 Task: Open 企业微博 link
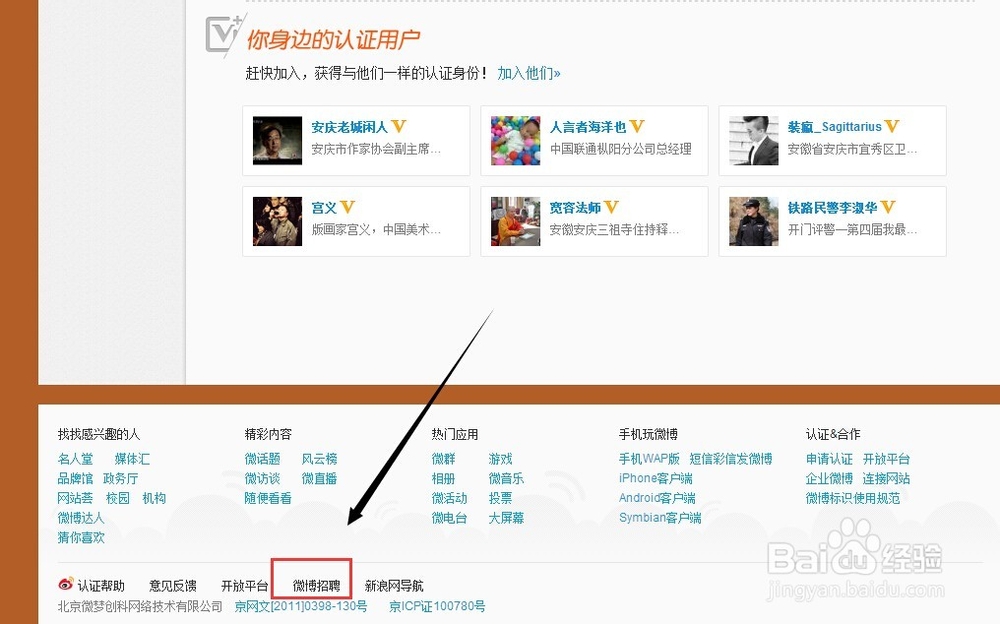(x=829, y=479)
